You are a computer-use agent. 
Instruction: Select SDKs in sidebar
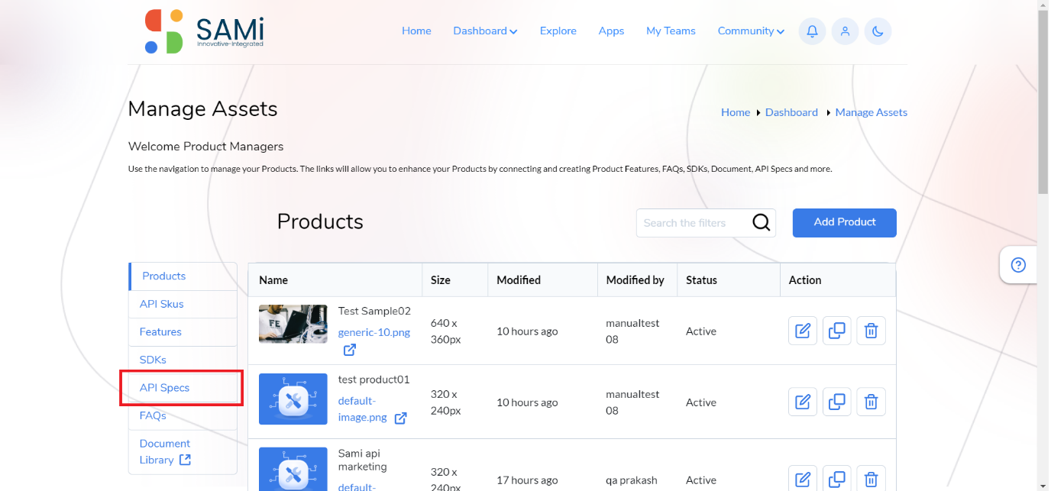tap(182, 360)
